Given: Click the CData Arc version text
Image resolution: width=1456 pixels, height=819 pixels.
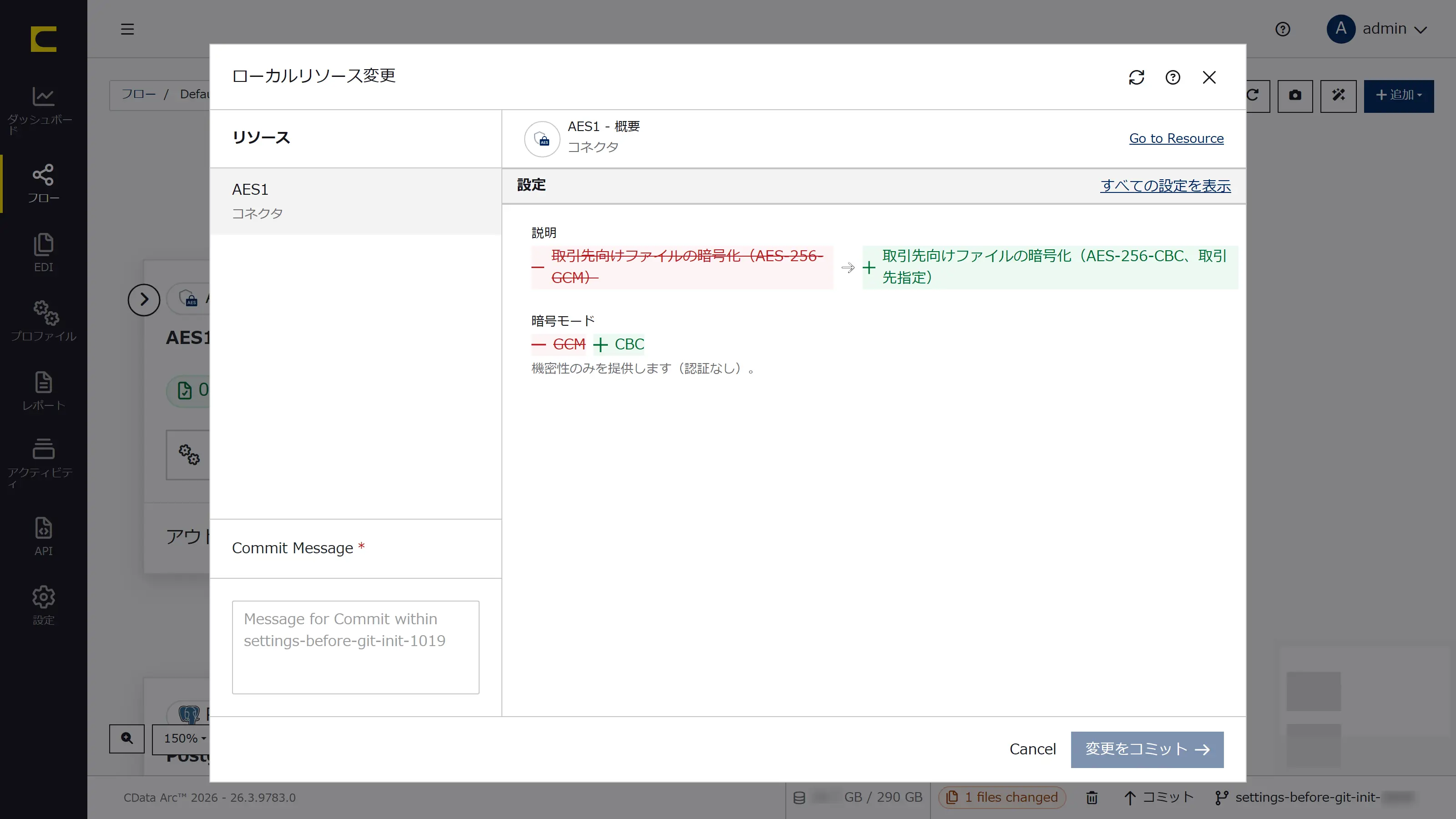Looking at the screenshot, I should point(210,798).
